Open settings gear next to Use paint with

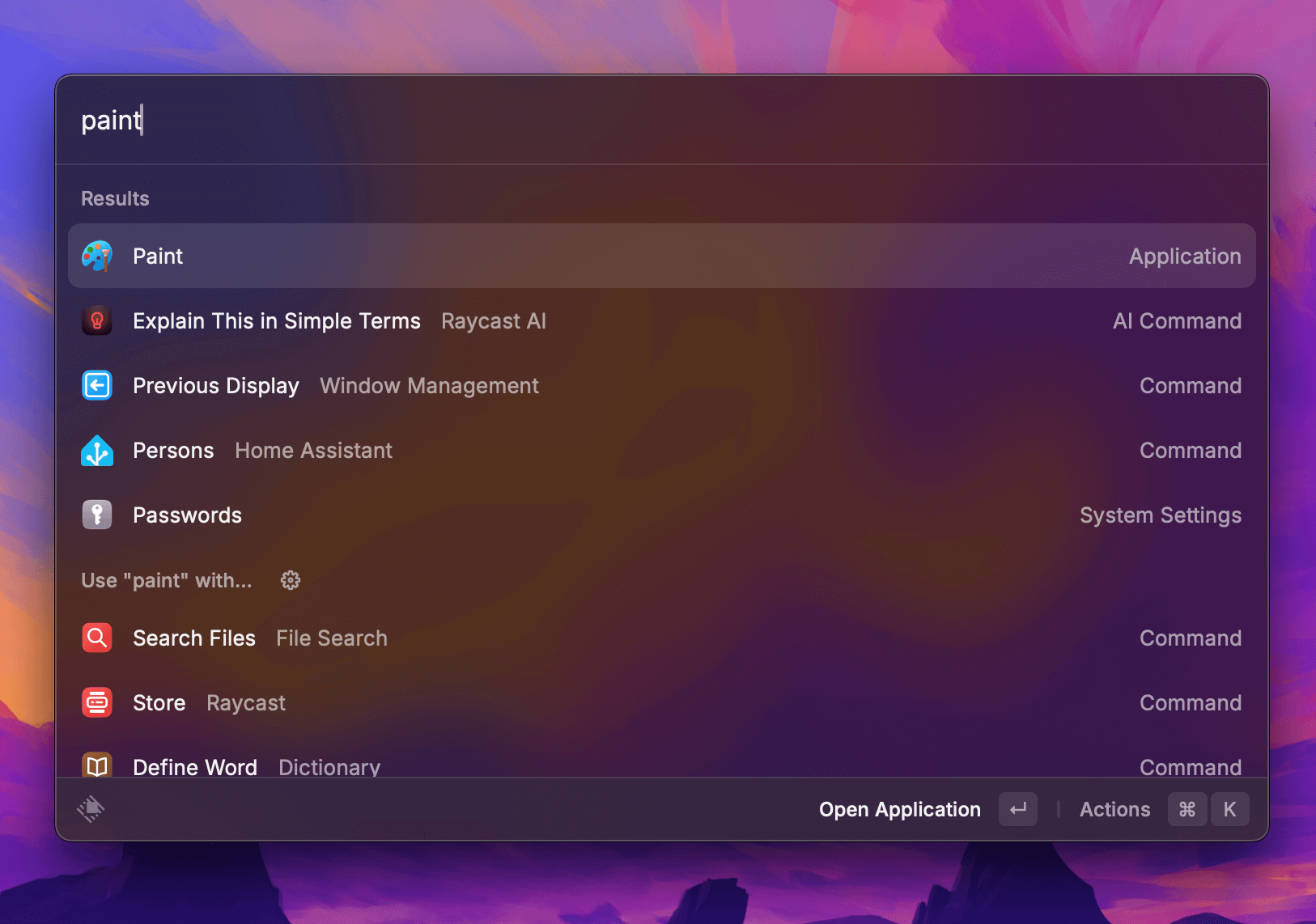(x=291, y=579)
